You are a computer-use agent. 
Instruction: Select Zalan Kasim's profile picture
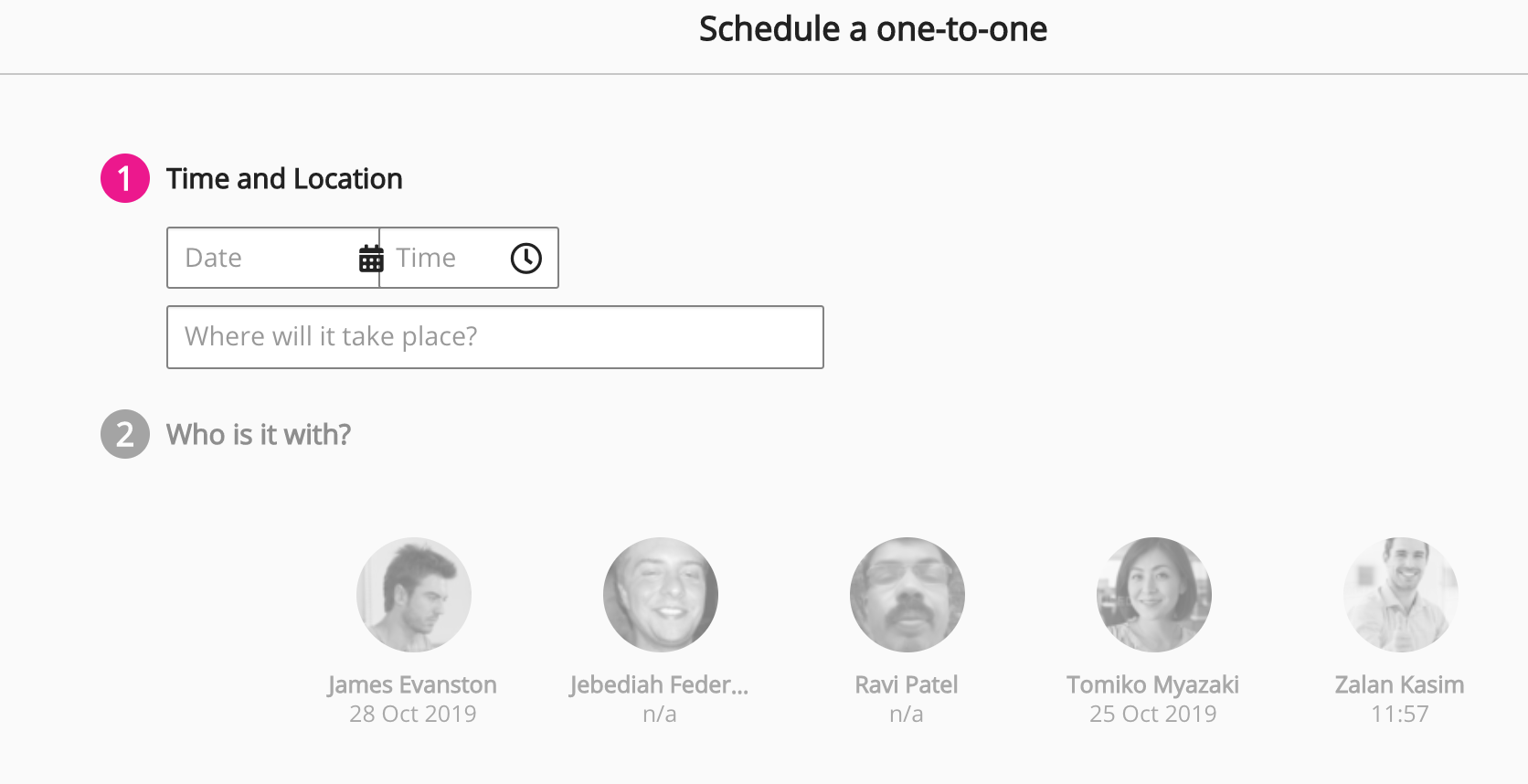tap(1400, 594)
